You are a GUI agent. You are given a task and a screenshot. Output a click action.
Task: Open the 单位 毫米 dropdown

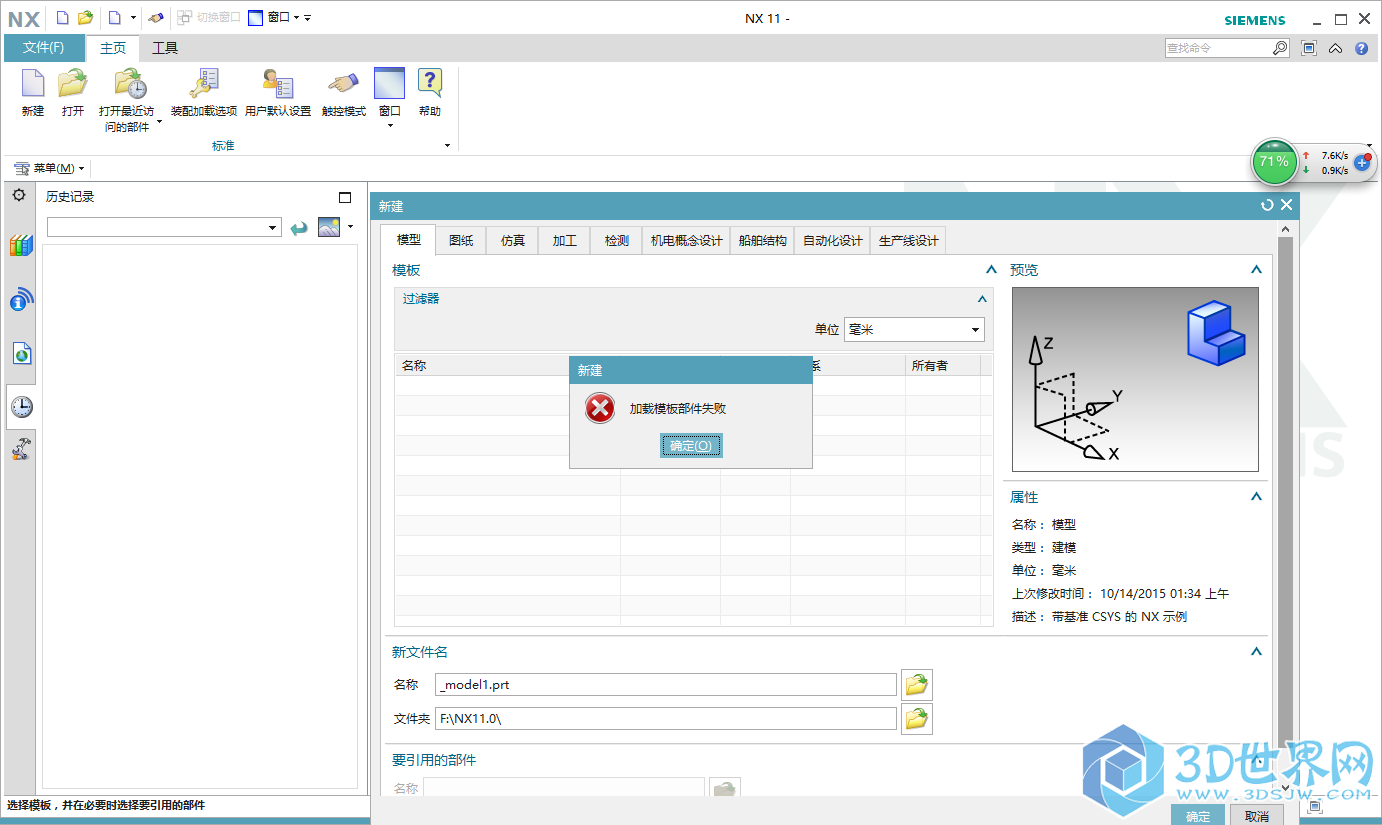[x=914, y=329]
